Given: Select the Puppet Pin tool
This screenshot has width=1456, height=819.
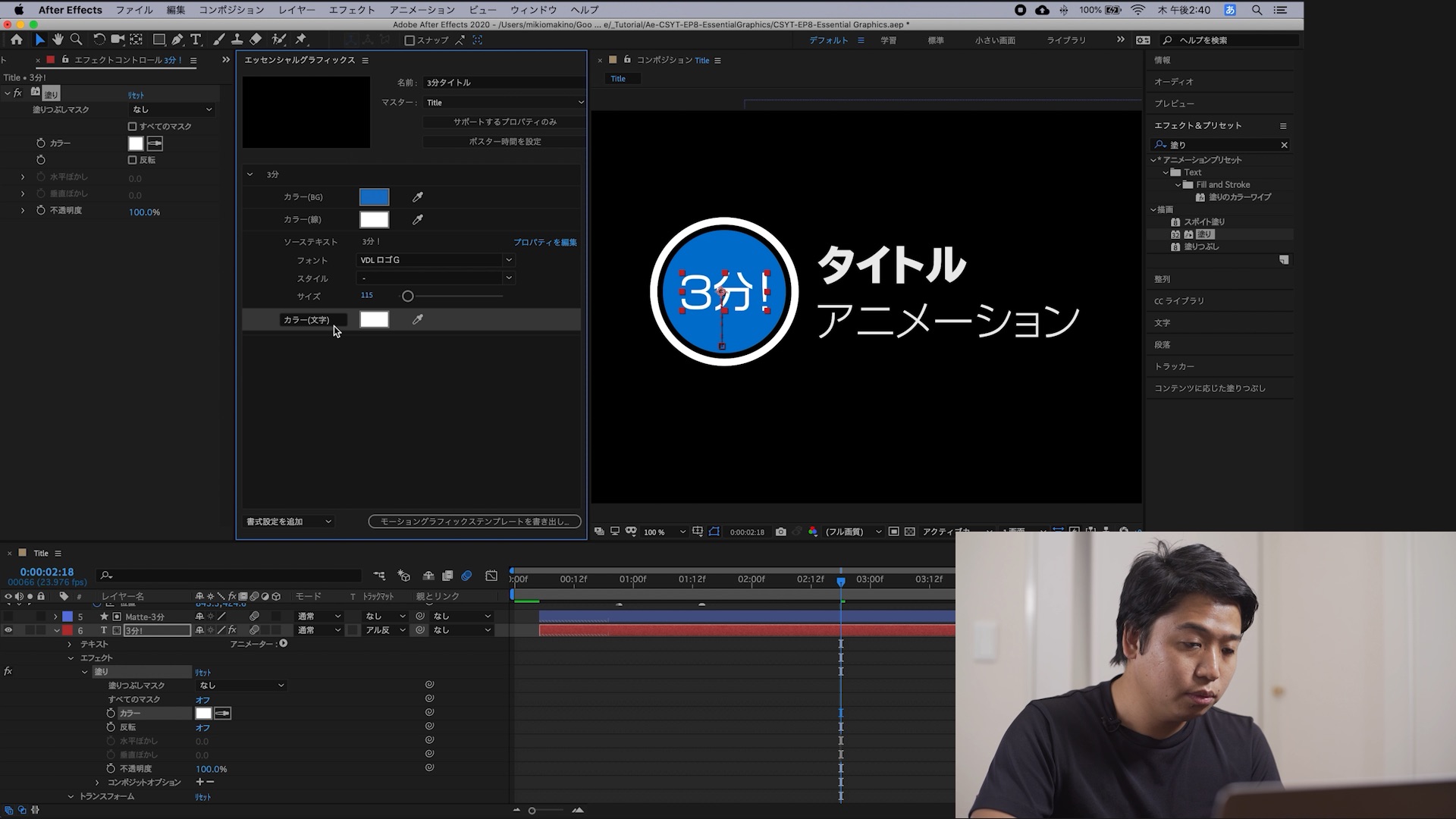Looking at the screenshot, I should click(x=301, y=39).
